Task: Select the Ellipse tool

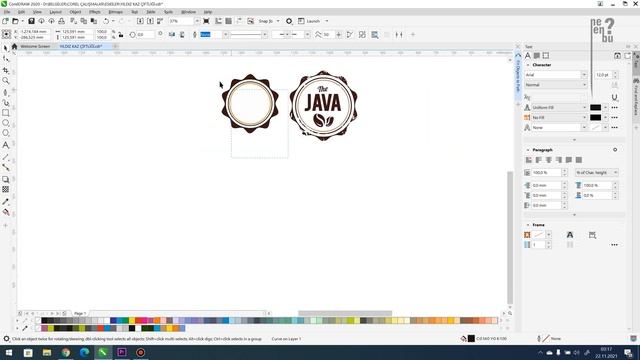Action: tap(6, 123)
